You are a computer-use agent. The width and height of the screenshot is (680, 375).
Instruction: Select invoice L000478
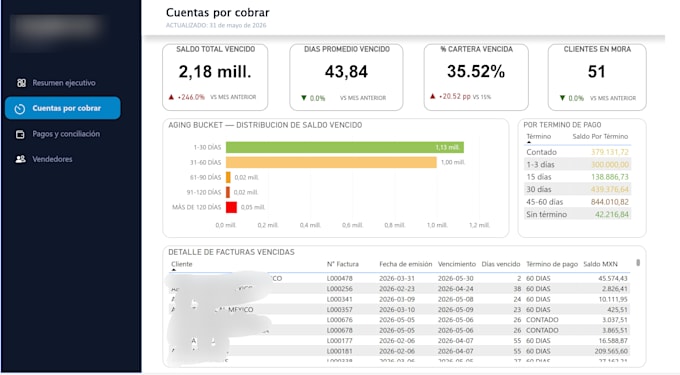[x=340, y=278]
